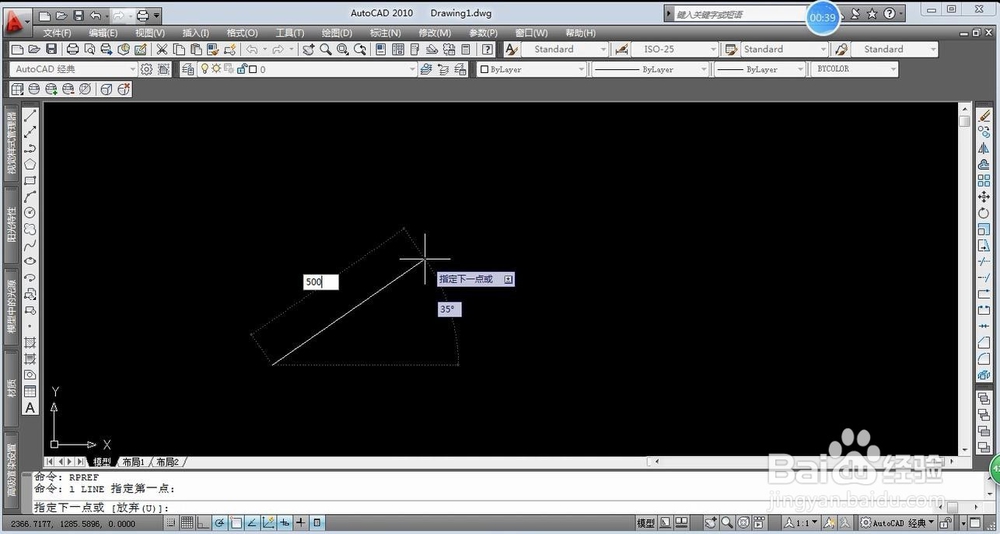Screen dimensions: 1000x534
Task: Toggle Snap Mode in status bar
Action: (171, 523)
